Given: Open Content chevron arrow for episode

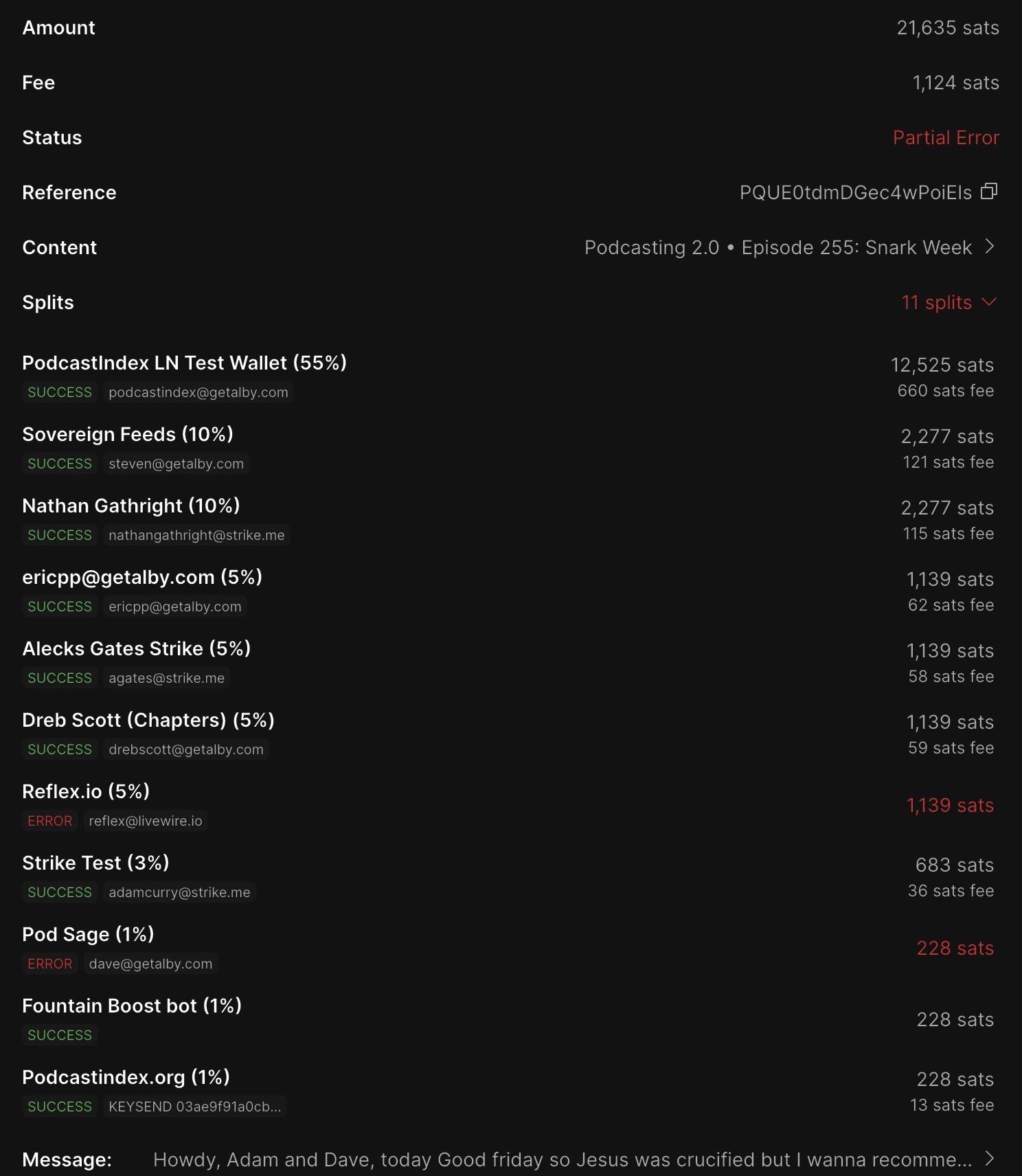Looking at the screenshot, I should pyautogui.click(x=990, y=247).
